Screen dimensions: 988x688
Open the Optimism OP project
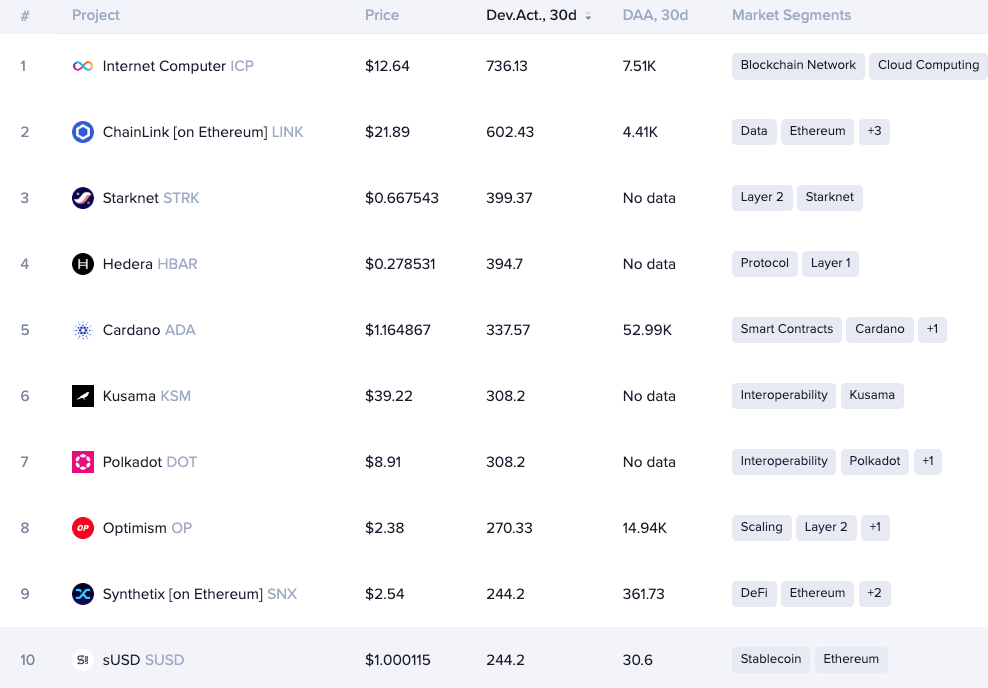(147, 528)
